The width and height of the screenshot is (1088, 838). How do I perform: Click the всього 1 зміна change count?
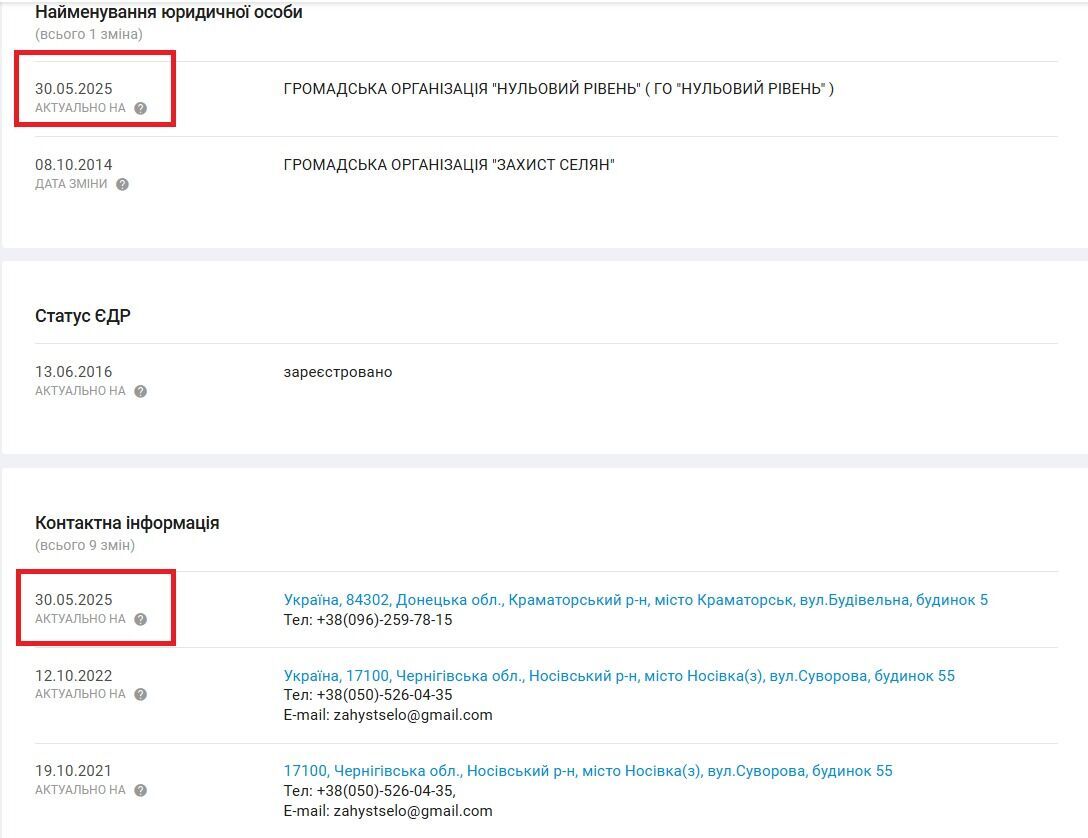pyautogui.click(x=89, y=35)
